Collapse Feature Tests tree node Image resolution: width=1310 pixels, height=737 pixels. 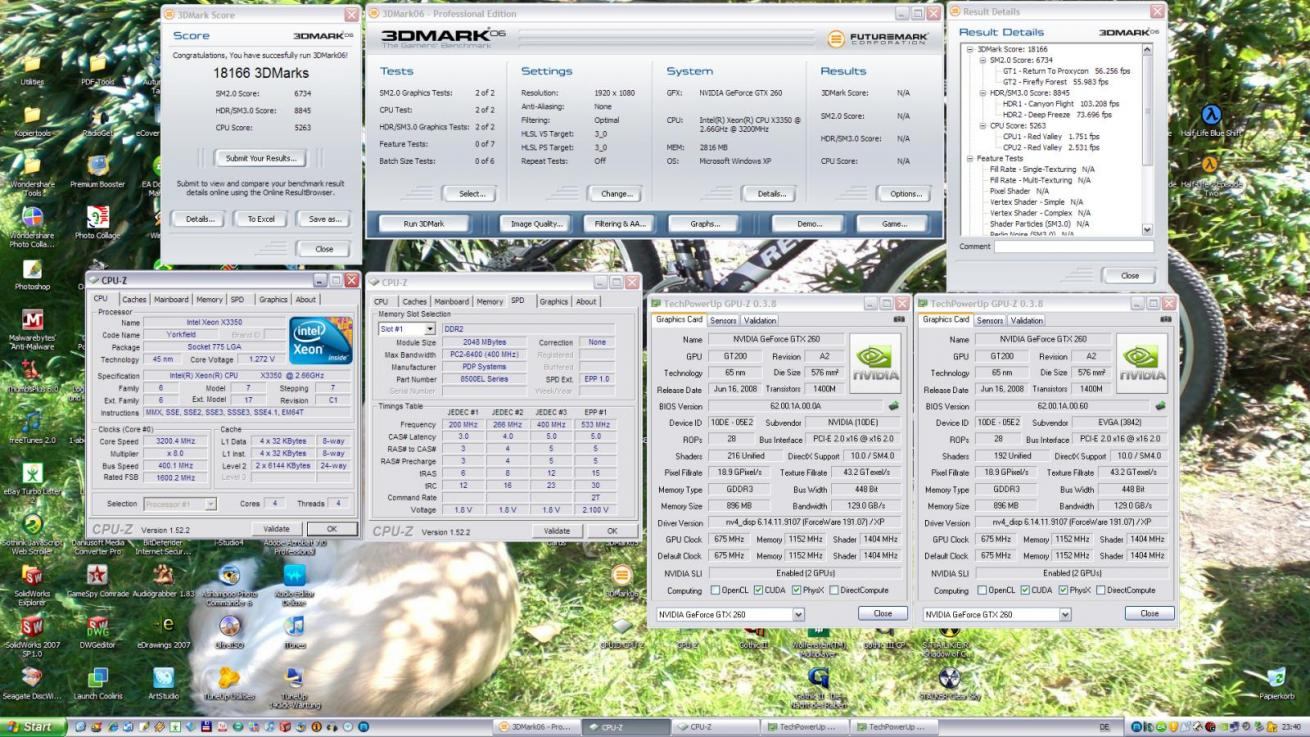(x=970, y=159)
